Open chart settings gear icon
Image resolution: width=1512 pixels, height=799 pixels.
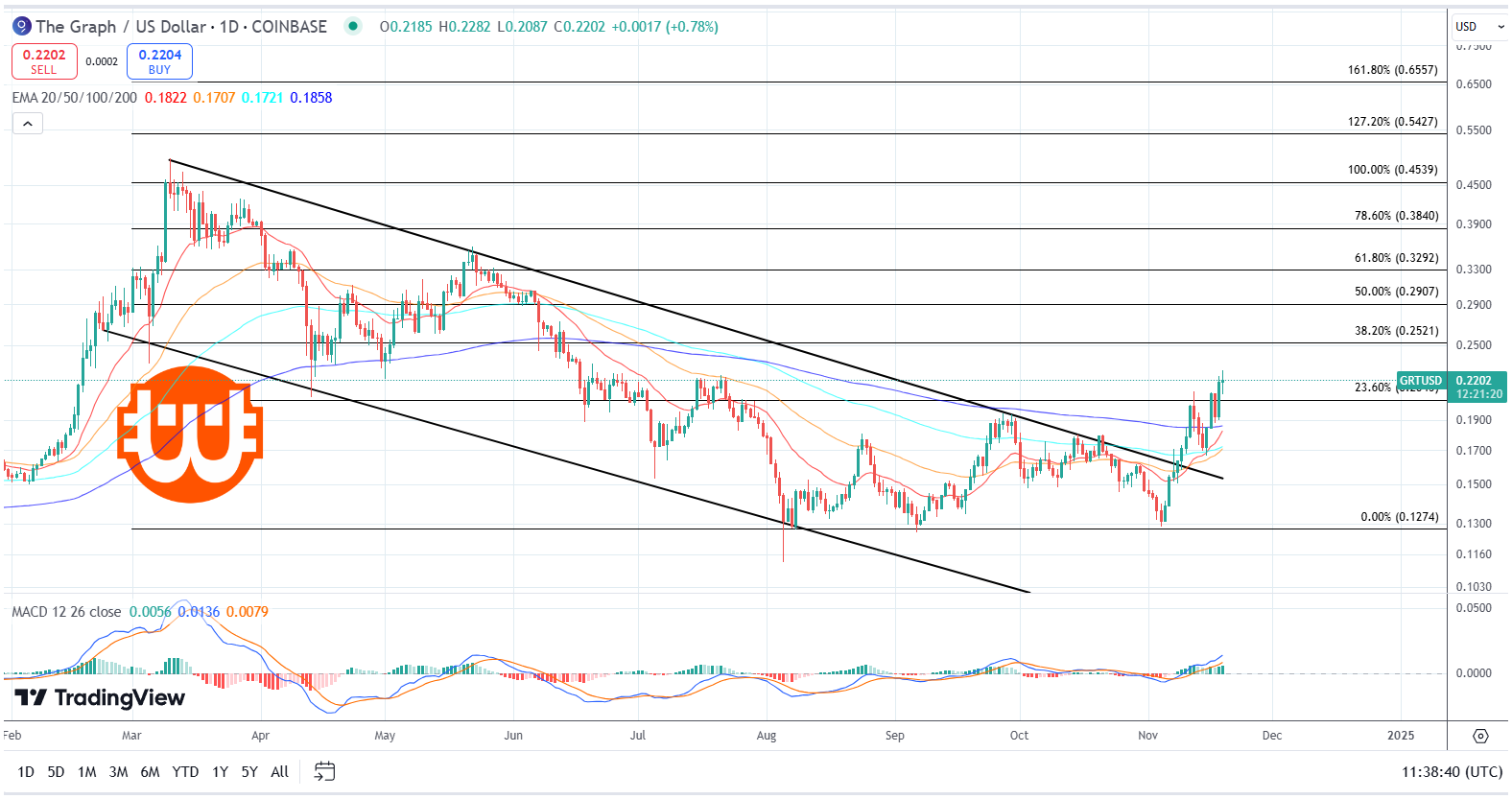click(x=1480, y=736)
